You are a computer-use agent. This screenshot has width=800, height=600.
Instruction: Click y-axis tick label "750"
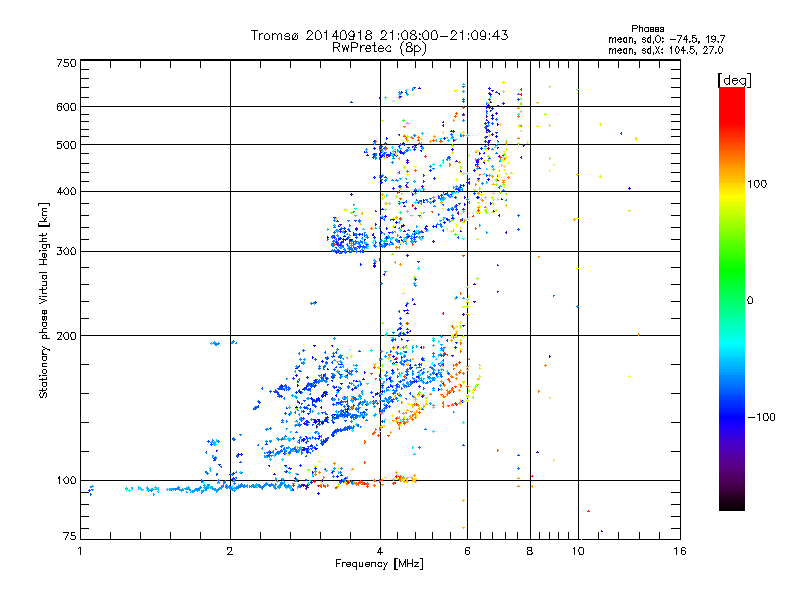(67, 63)
